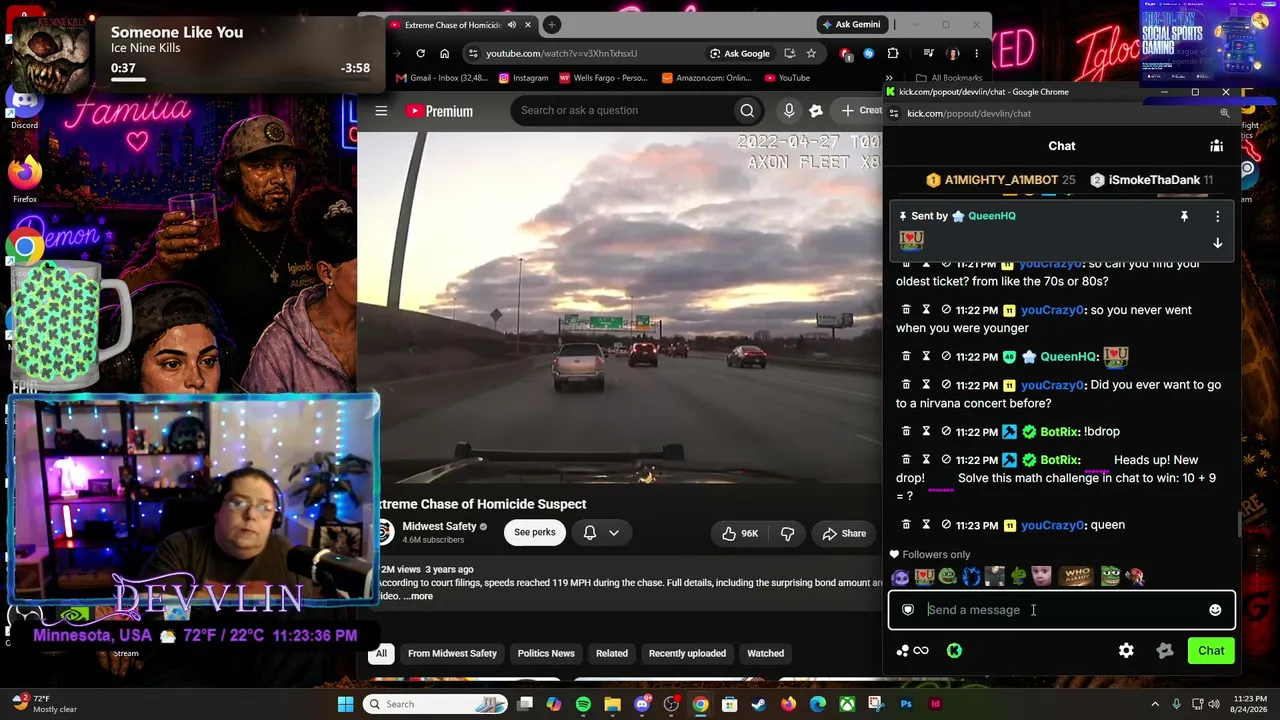Select the Watched chip
Screen dimensions: 1280x720
pyautogui.click(x=765, y=653)
